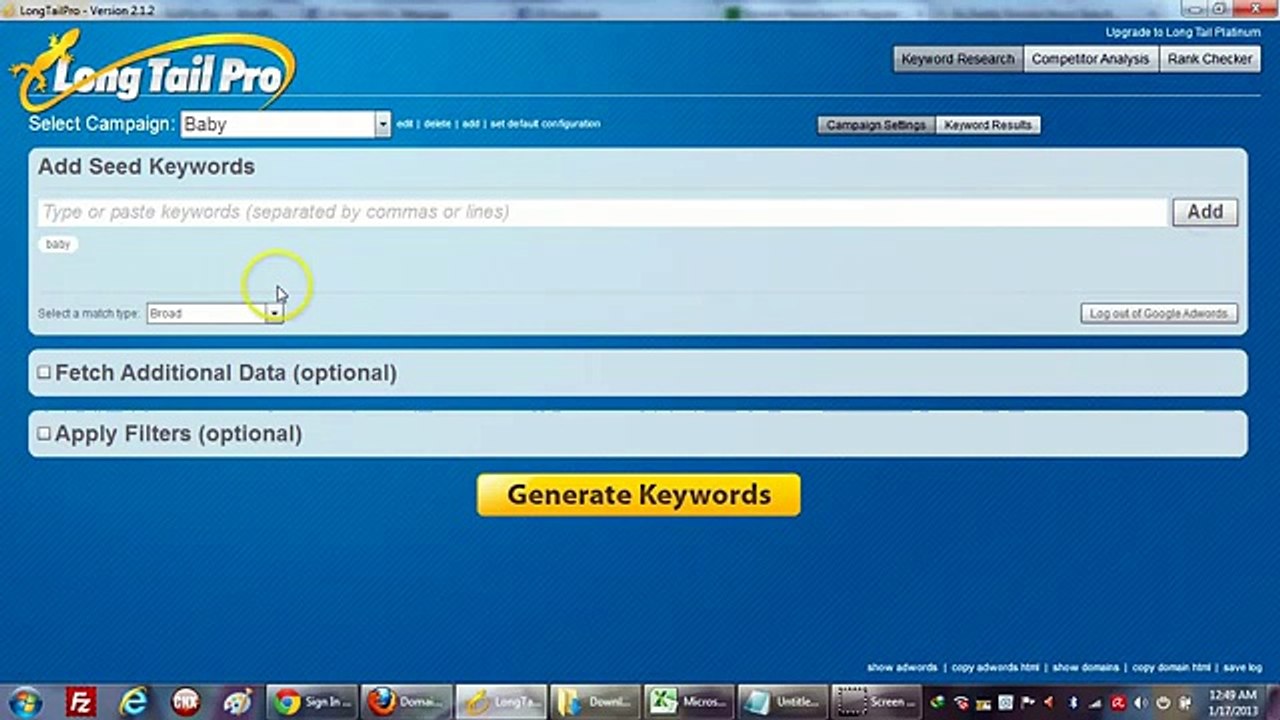Open the red CNX taskbar icon

click(x=185, y=701)
